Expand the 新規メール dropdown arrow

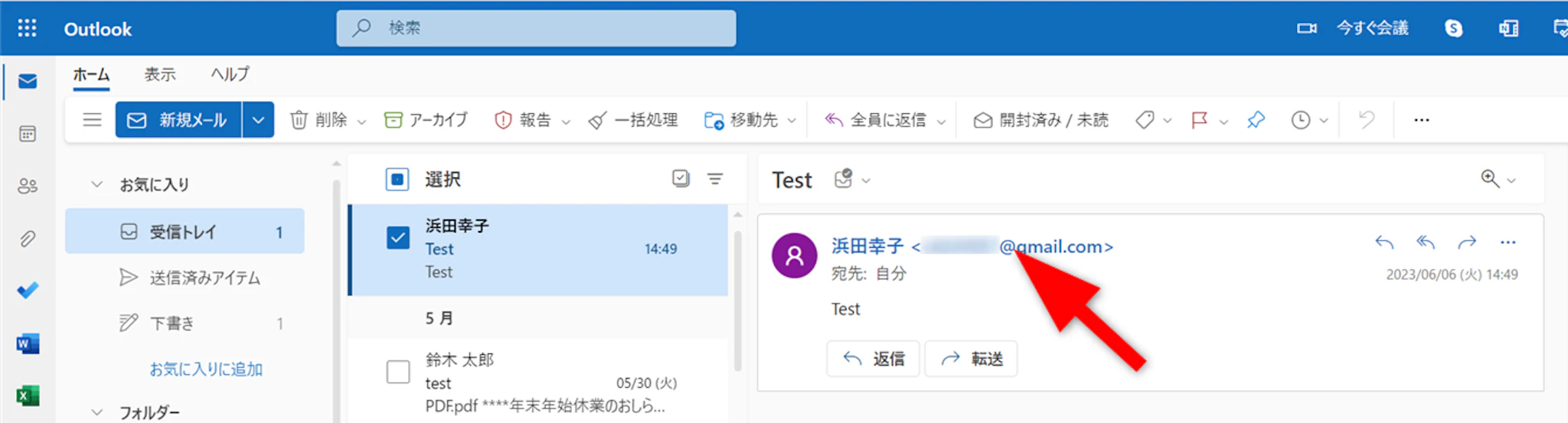[259, 120]
